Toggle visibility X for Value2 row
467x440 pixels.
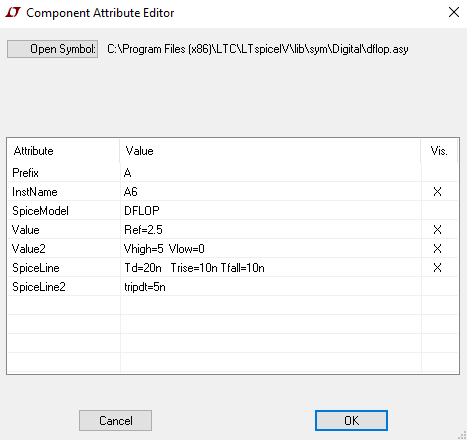(x=437, y=249)
